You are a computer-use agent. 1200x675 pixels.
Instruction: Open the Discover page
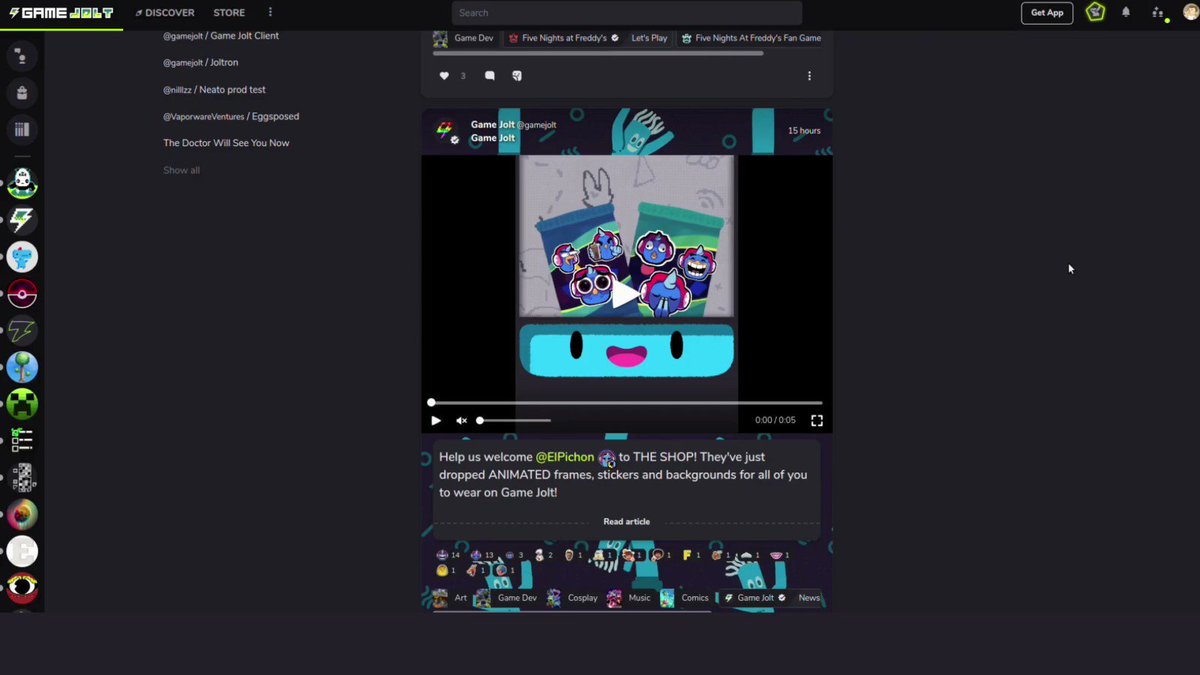point(165,13)
